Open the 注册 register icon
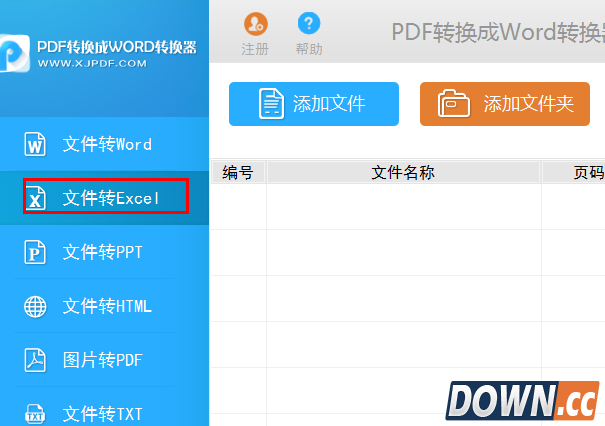This screenshot has height=426, width=605. click(255, 24)
